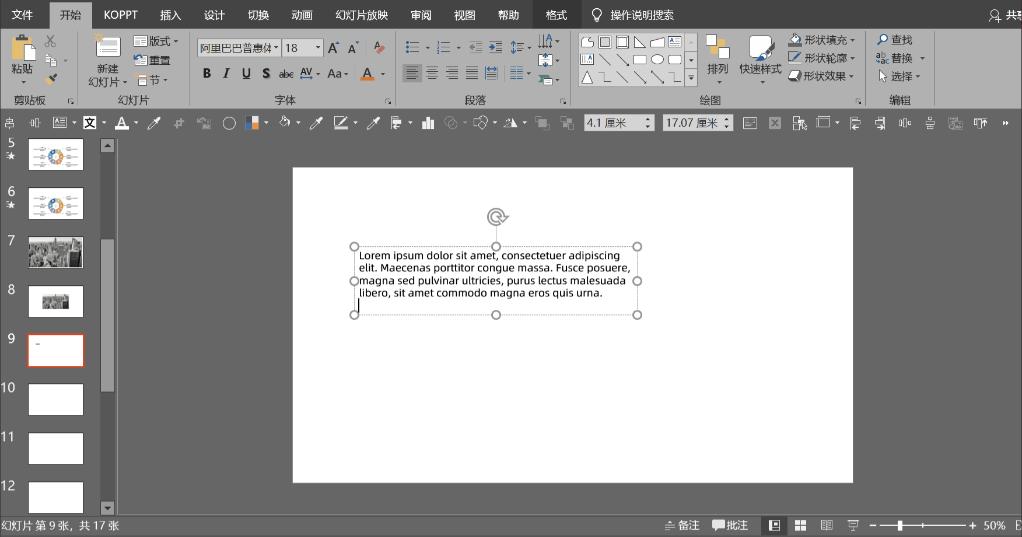The image size is (1022, 537).
Task: Toggle Underline formatting
Action: [x=246, y=74]
